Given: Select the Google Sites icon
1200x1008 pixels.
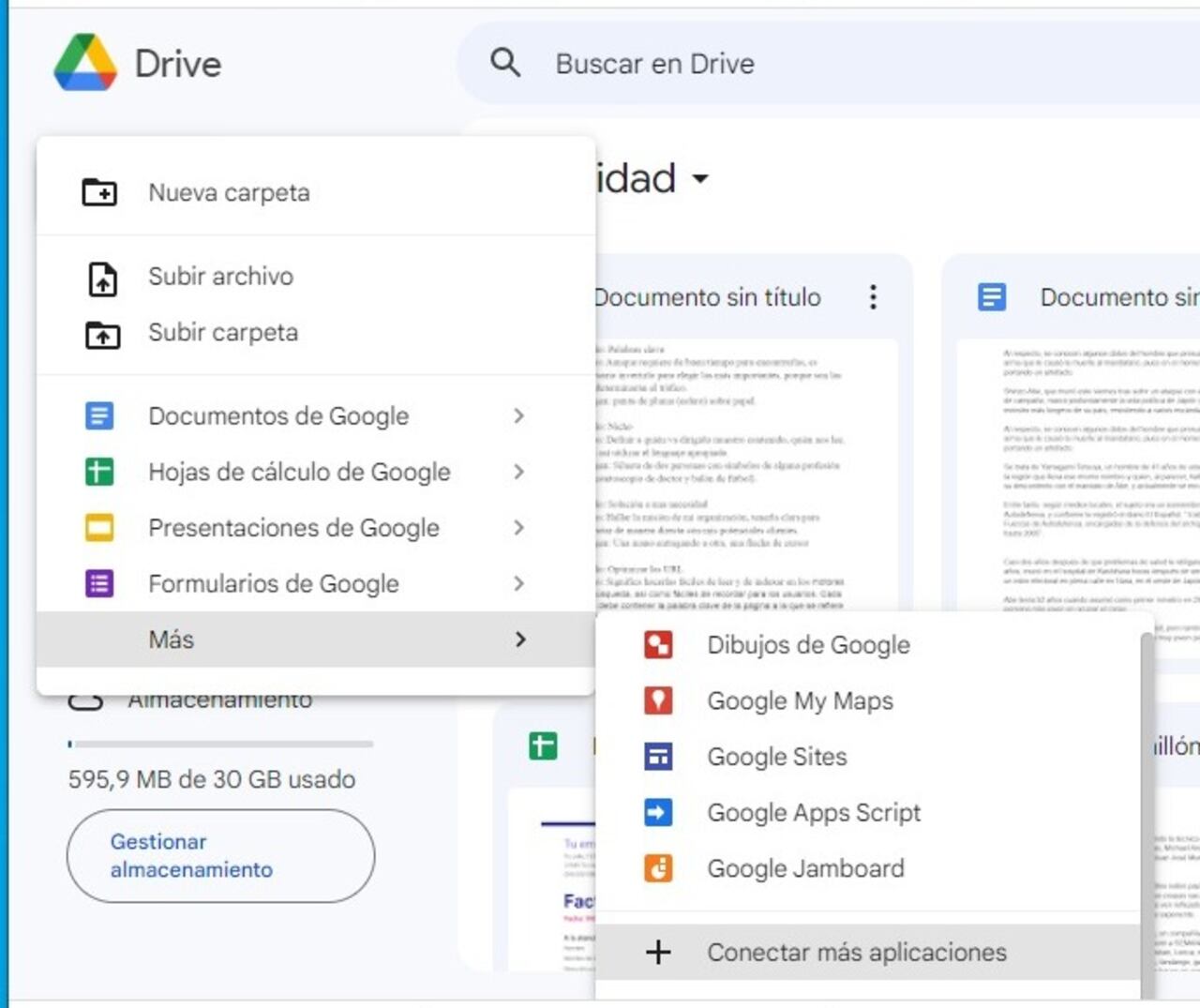Looking at the screenshot, I should [x=658, y=757].
